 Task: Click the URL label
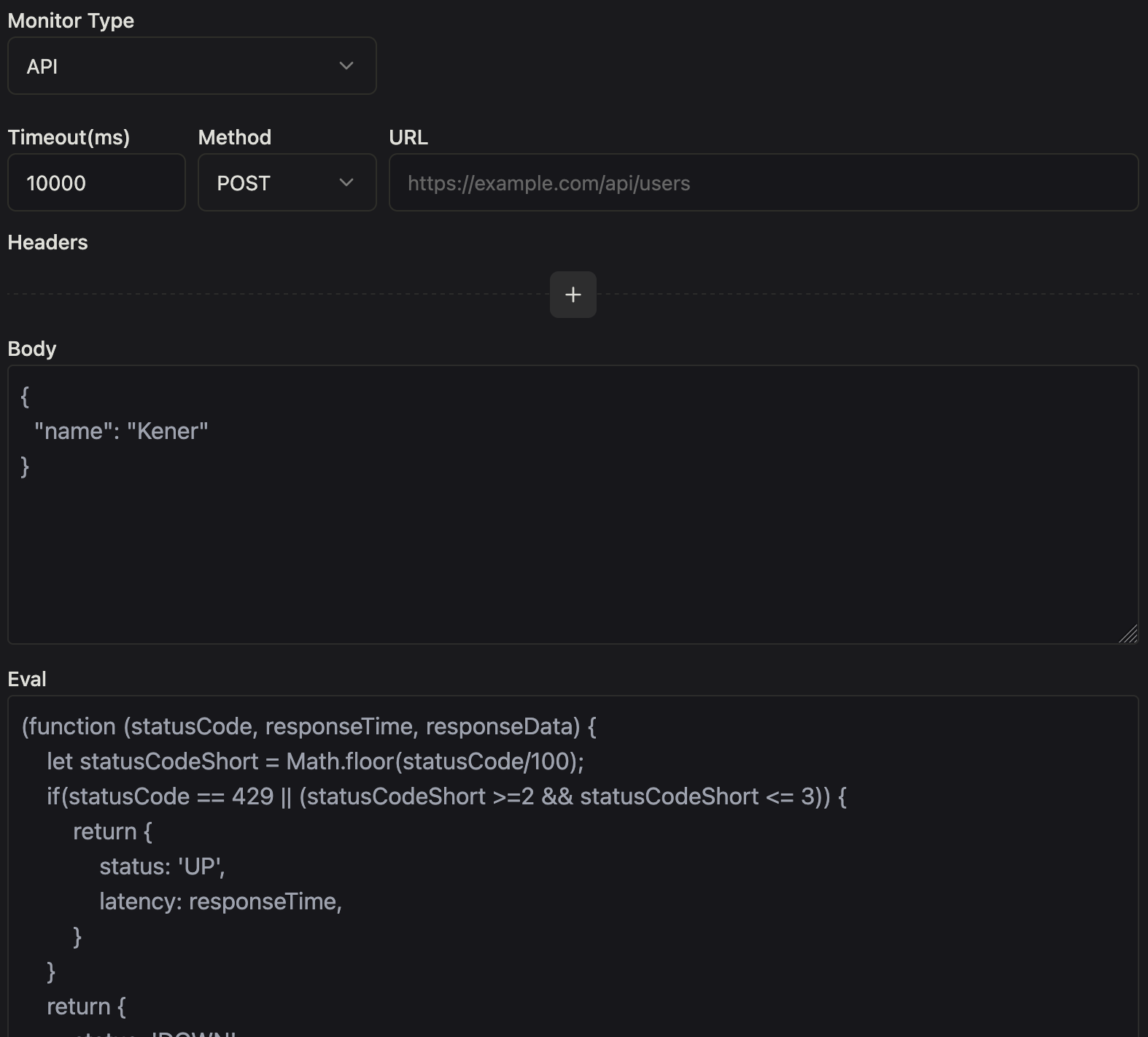coord(408,137)
